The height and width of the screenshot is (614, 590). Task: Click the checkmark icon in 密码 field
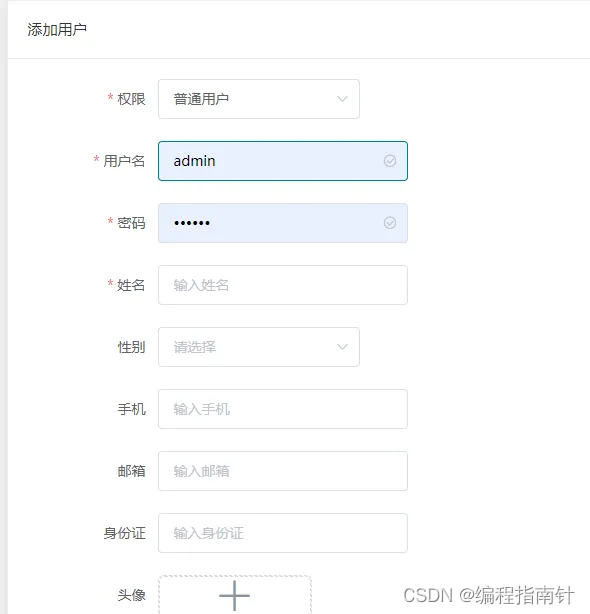(390, 223)
